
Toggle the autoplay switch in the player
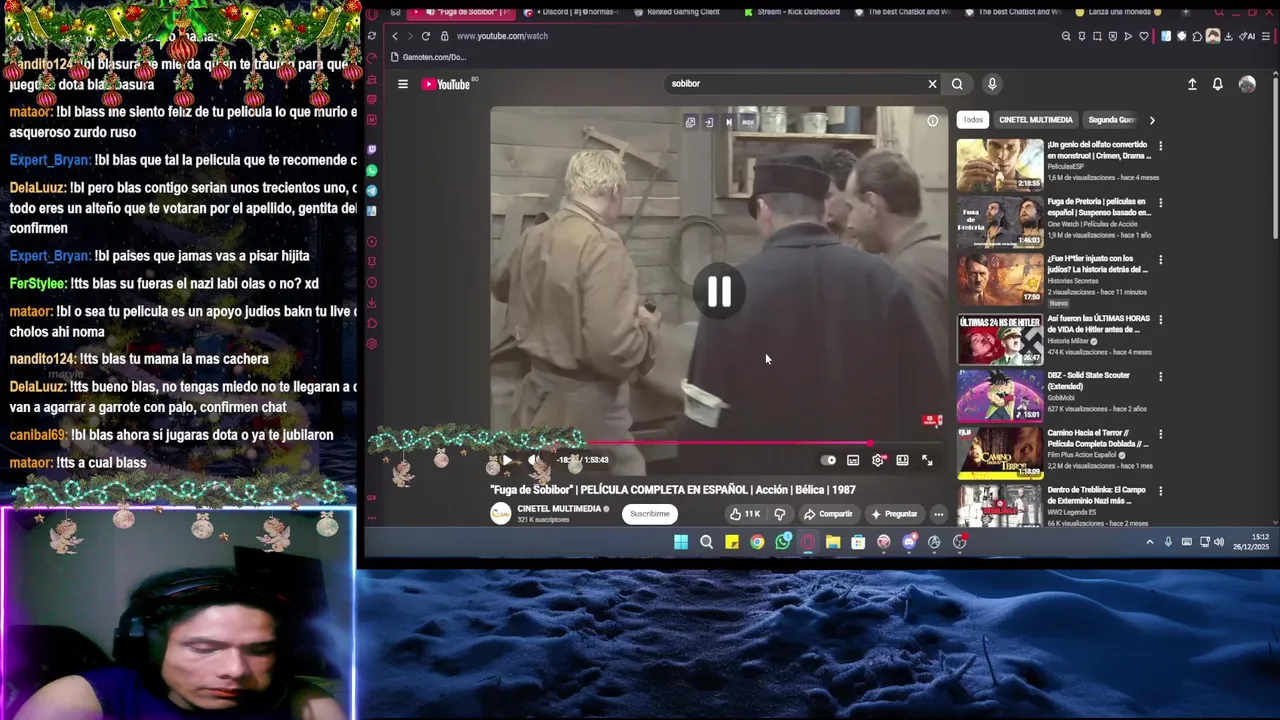pos(828,460)
